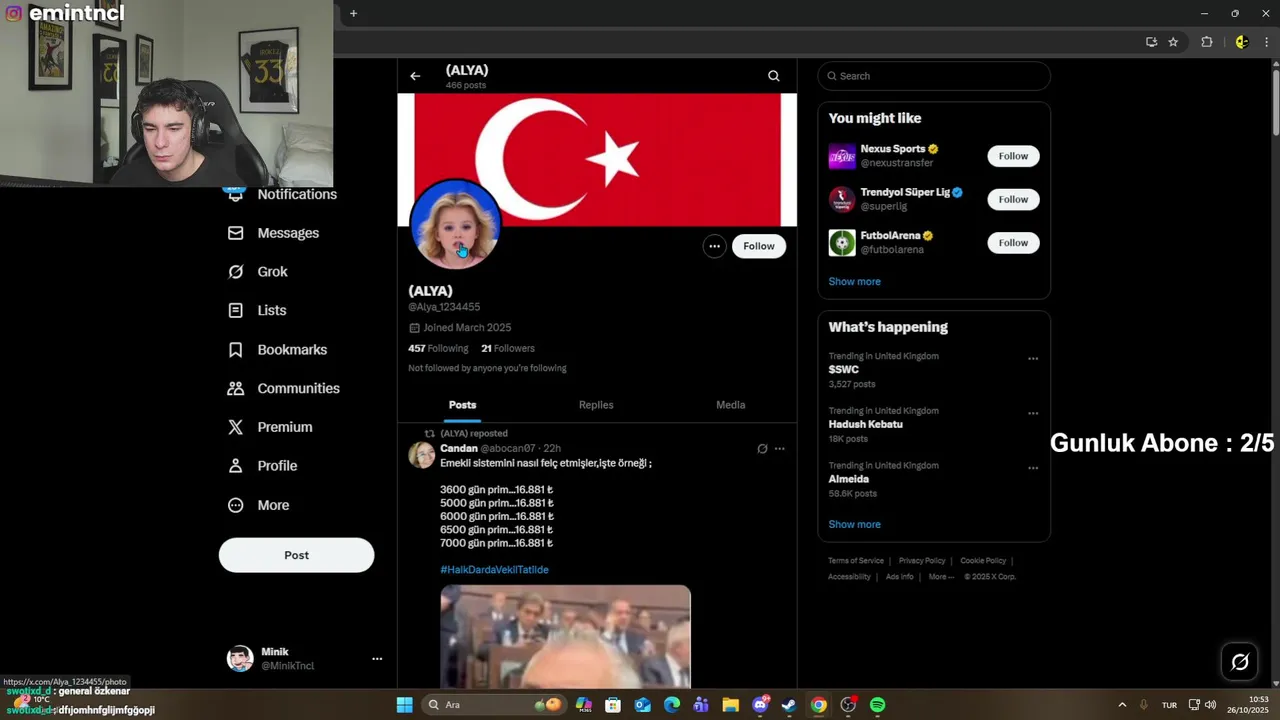Follow Nexus Sports
This screenshot has height=720, width=1280.
click(x=1013, y=156)
